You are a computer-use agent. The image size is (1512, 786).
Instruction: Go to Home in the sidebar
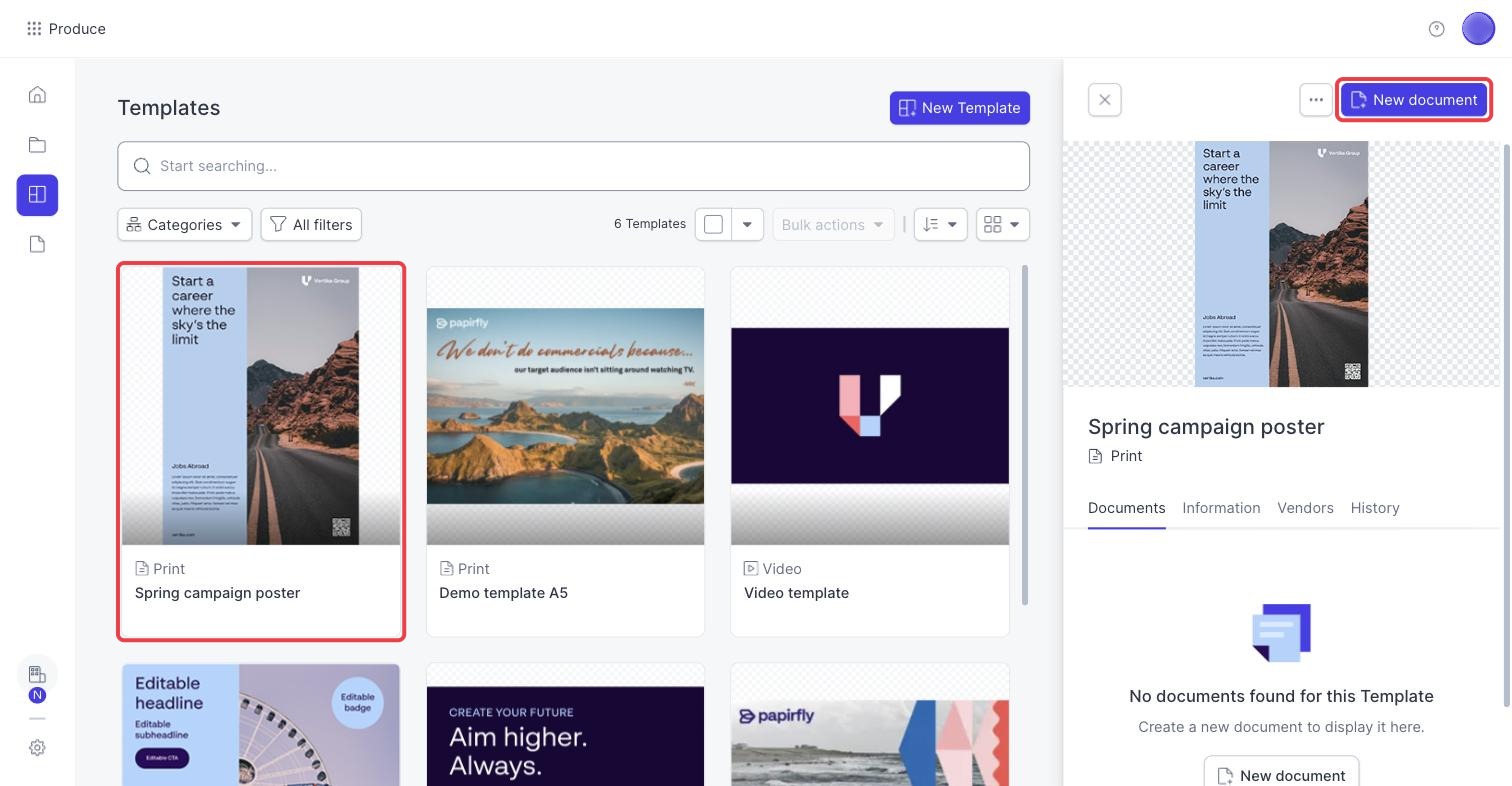[x=37, y=95]
